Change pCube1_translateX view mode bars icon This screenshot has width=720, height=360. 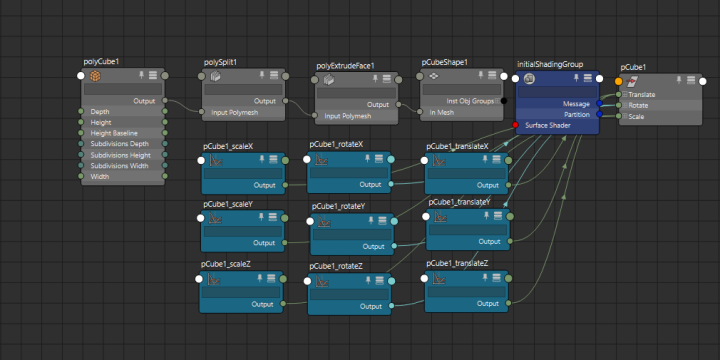(x=496, y=160)
